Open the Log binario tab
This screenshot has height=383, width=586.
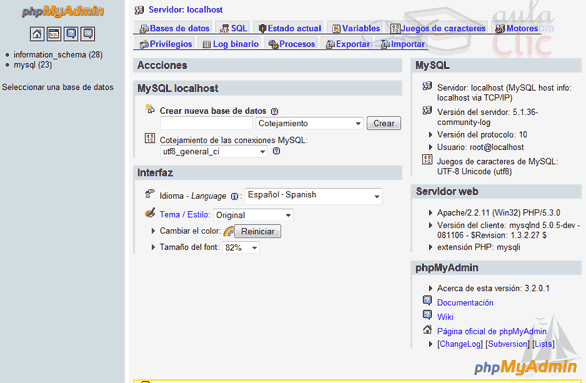coord(231,44)
